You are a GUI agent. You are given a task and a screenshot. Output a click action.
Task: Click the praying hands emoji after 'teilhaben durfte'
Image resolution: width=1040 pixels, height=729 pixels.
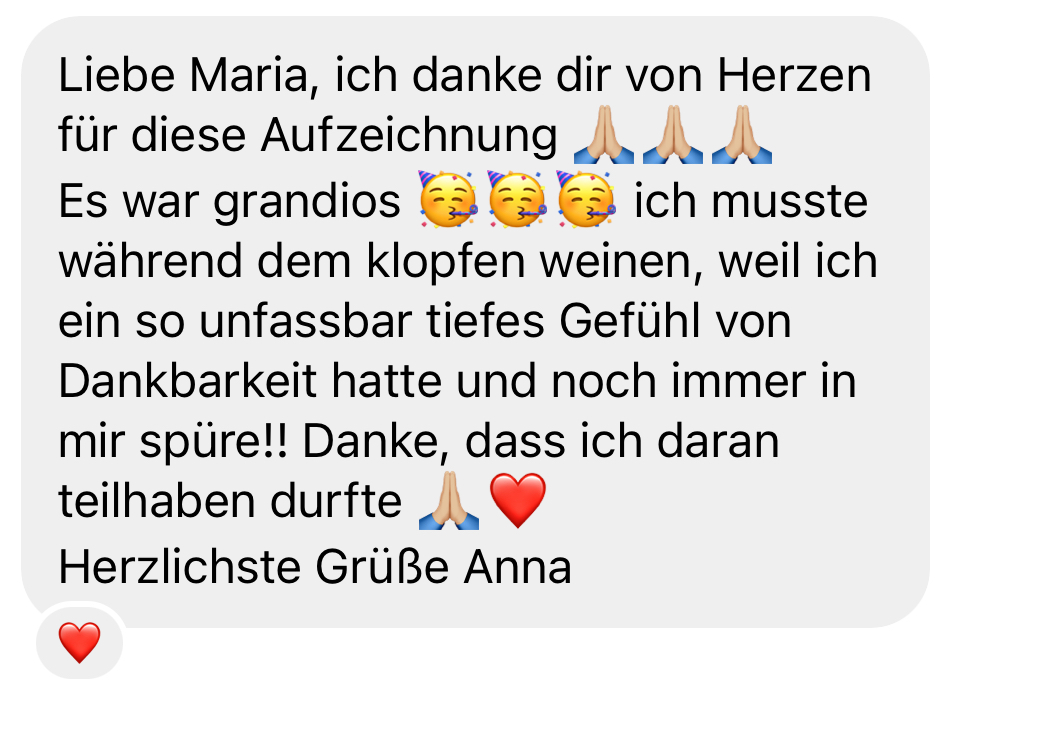(449, 500)
